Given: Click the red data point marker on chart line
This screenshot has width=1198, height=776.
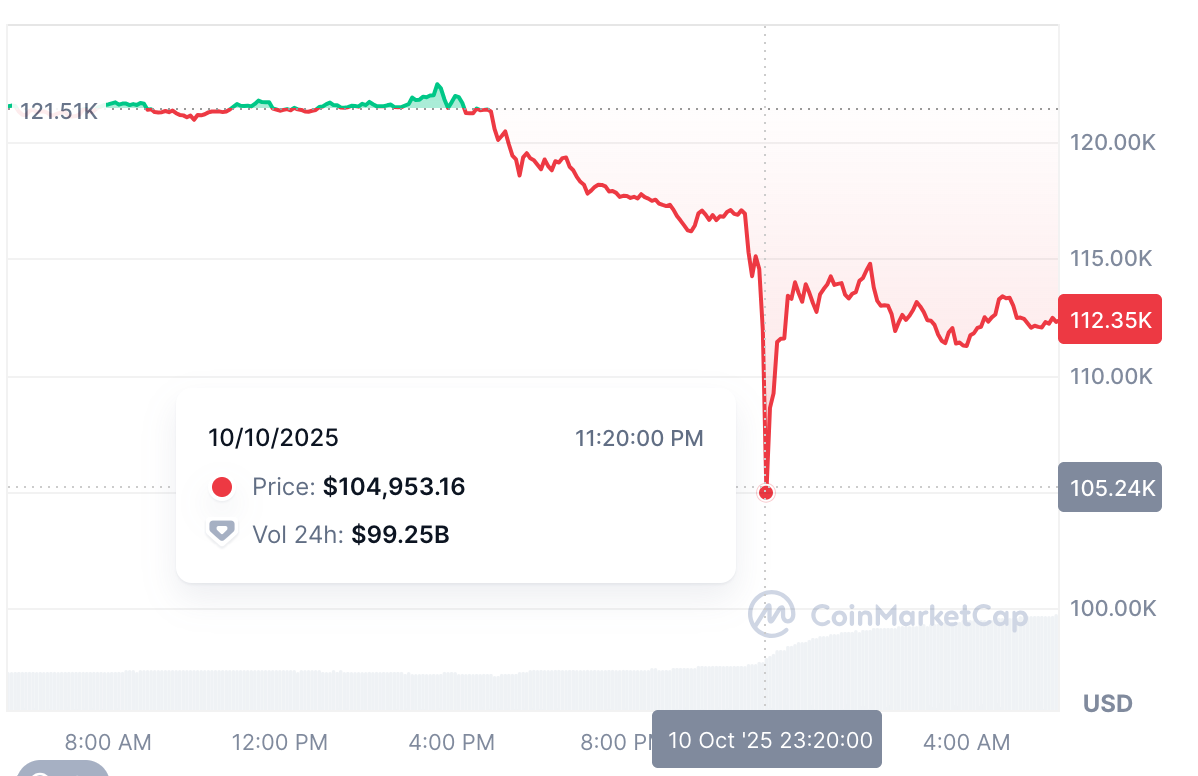Looking at the screenshot, I should [x=766, y=492].
